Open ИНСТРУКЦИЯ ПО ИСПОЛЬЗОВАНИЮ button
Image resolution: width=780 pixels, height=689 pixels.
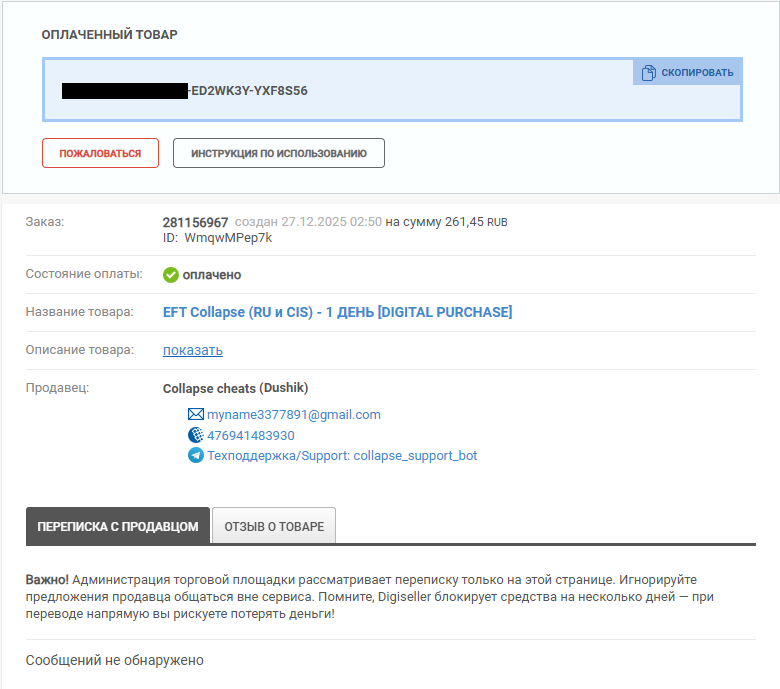pos(279,153)
